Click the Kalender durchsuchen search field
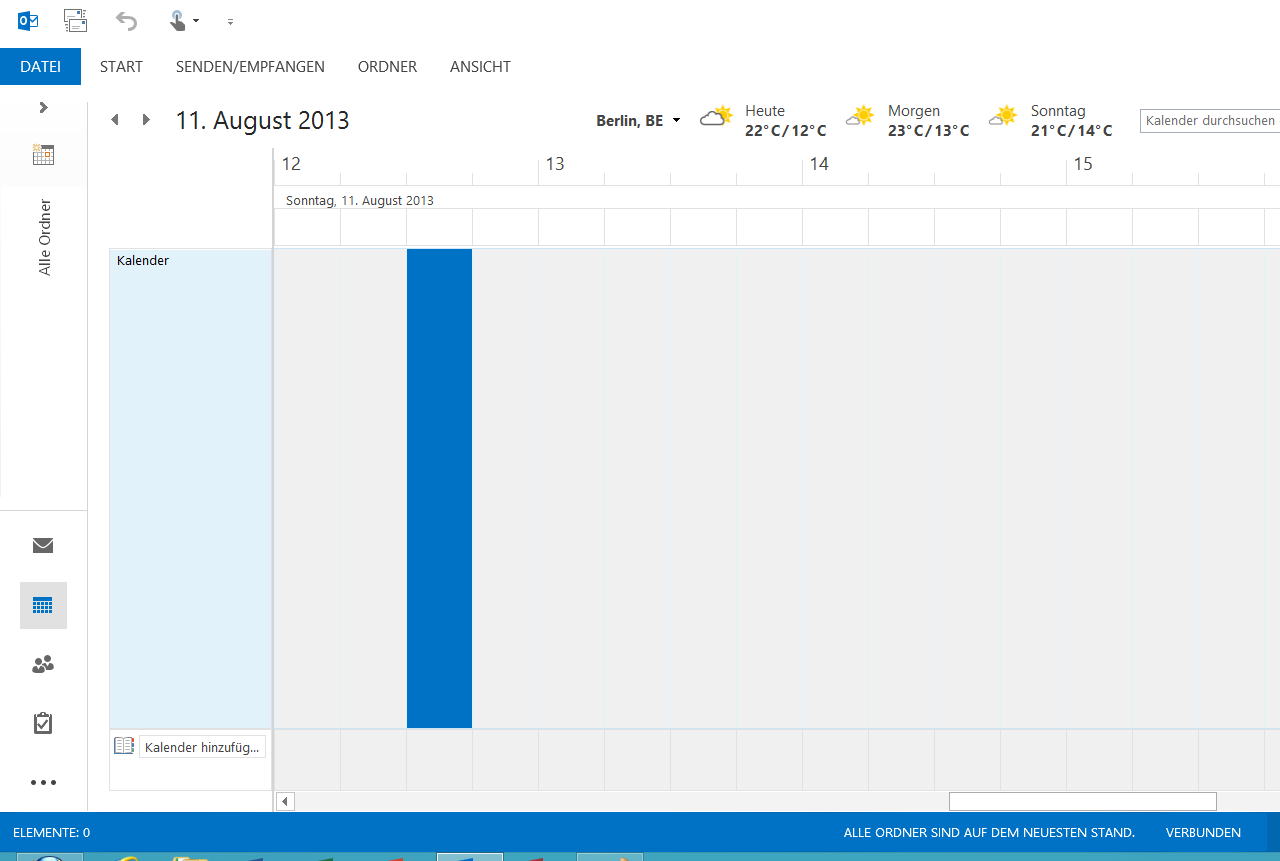Screen dimensions: 1280x861 pyautogui.click(x=1209, y=121)
